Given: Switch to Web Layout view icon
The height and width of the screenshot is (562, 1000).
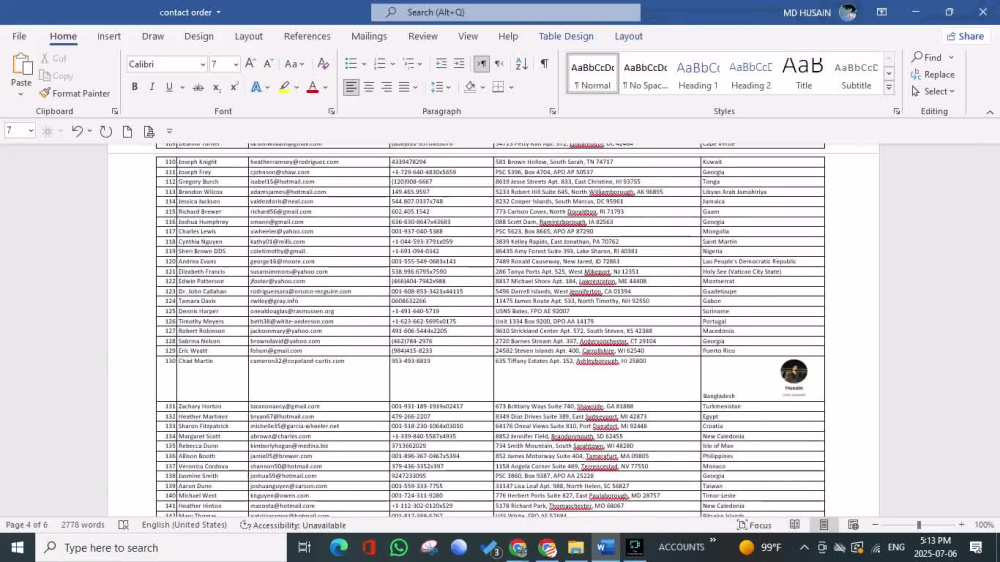Looking at the screenshot, I should (853, 524).
